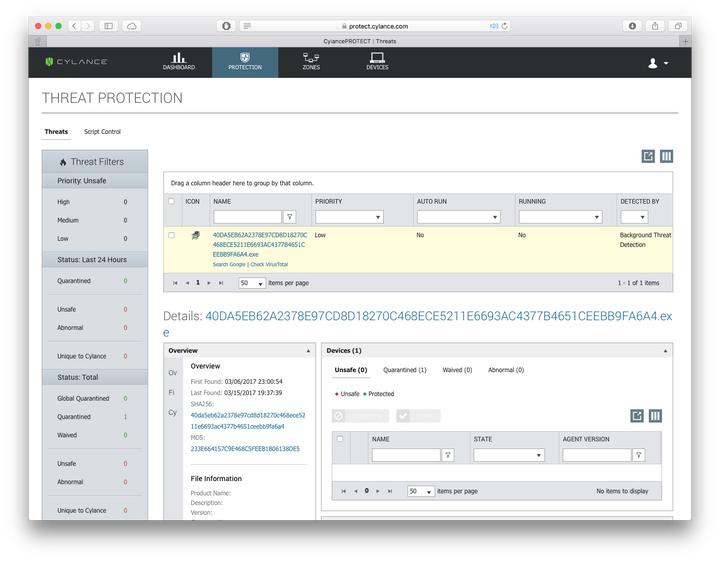Click export icon in Devices panel
Viewport: 720px width, 561px height.
[637, 416]
